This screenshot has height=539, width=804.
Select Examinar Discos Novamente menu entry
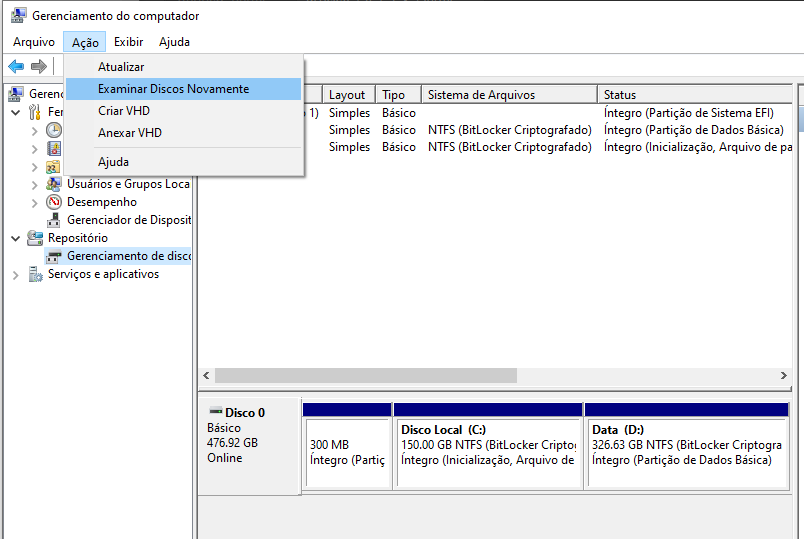click(173, 89)
